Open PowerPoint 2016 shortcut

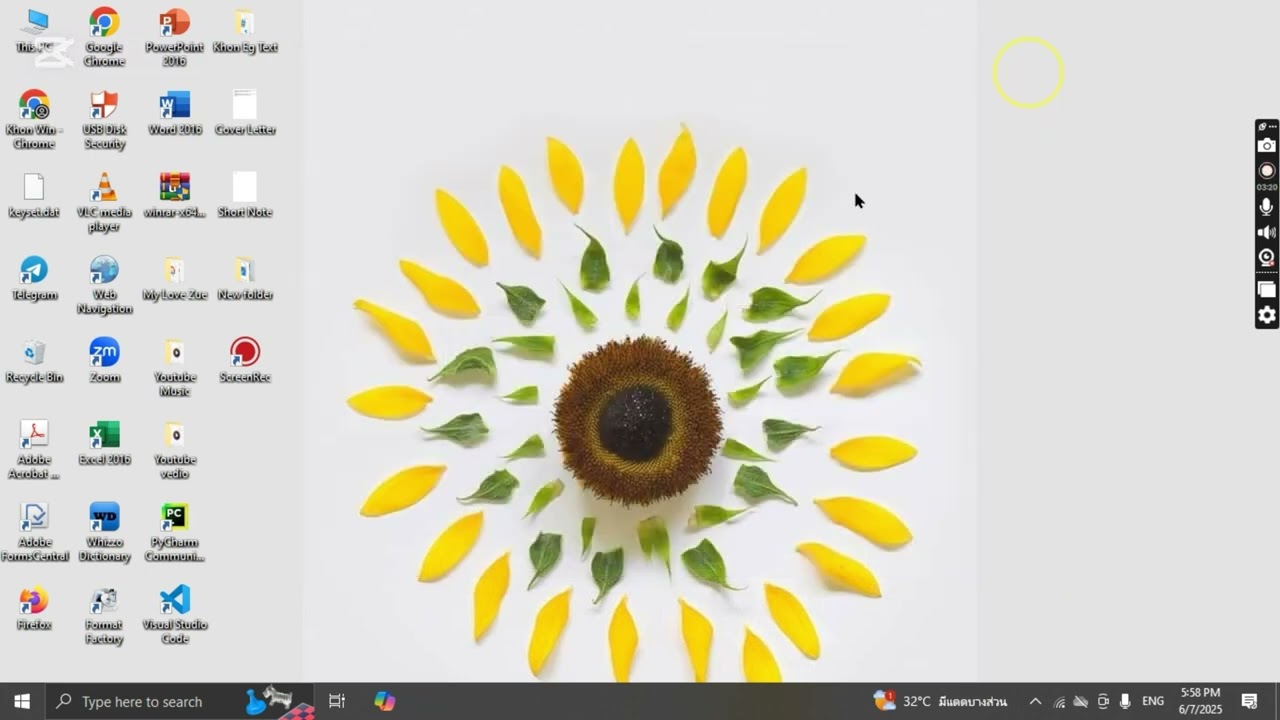(174, 37)
